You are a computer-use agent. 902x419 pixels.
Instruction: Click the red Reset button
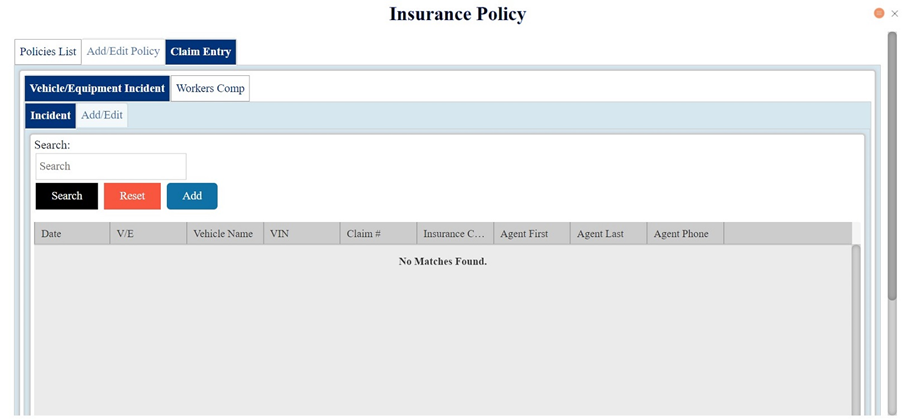[x=132, y=196]
